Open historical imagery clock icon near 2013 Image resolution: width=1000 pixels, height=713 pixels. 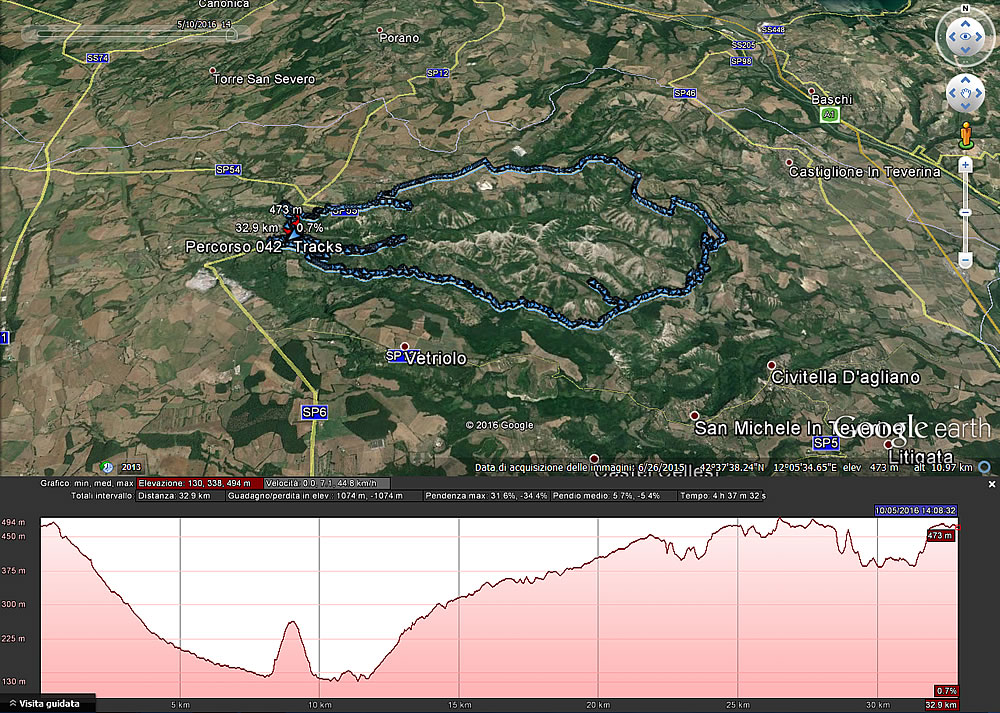[106, 467]
